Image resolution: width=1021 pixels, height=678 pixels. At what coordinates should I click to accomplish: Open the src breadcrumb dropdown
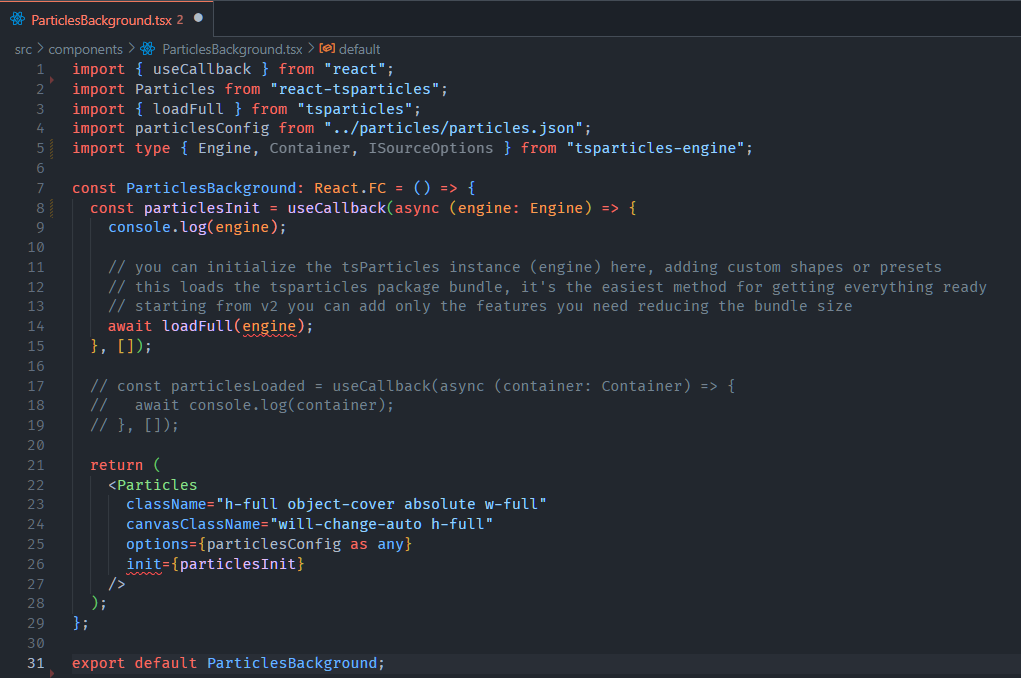pos(22,48)
